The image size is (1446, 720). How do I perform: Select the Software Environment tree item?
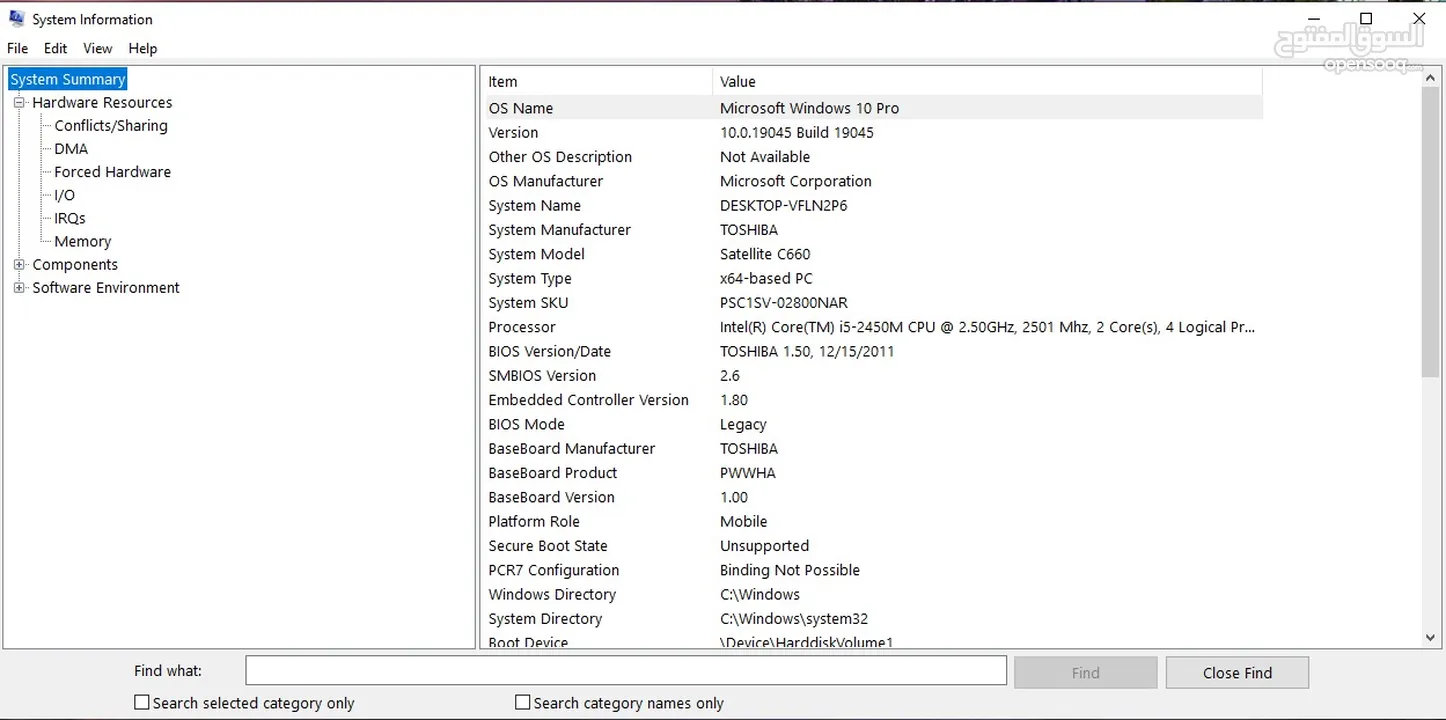[x=106, y=287]
